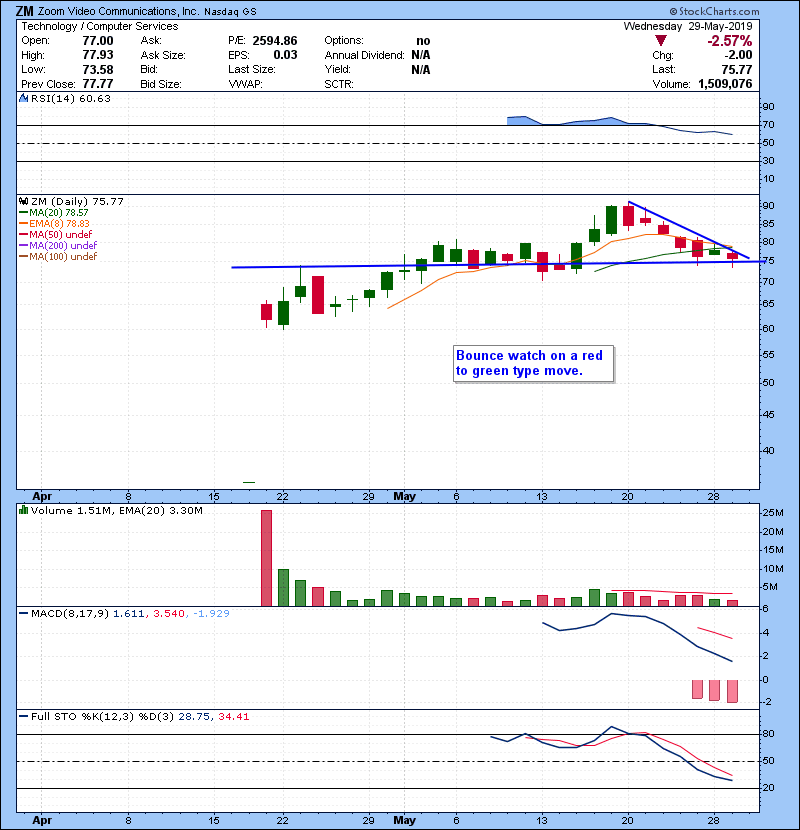Click the Annual Dividend label
The width and height of the screenshot is (800, 830).
364,55
